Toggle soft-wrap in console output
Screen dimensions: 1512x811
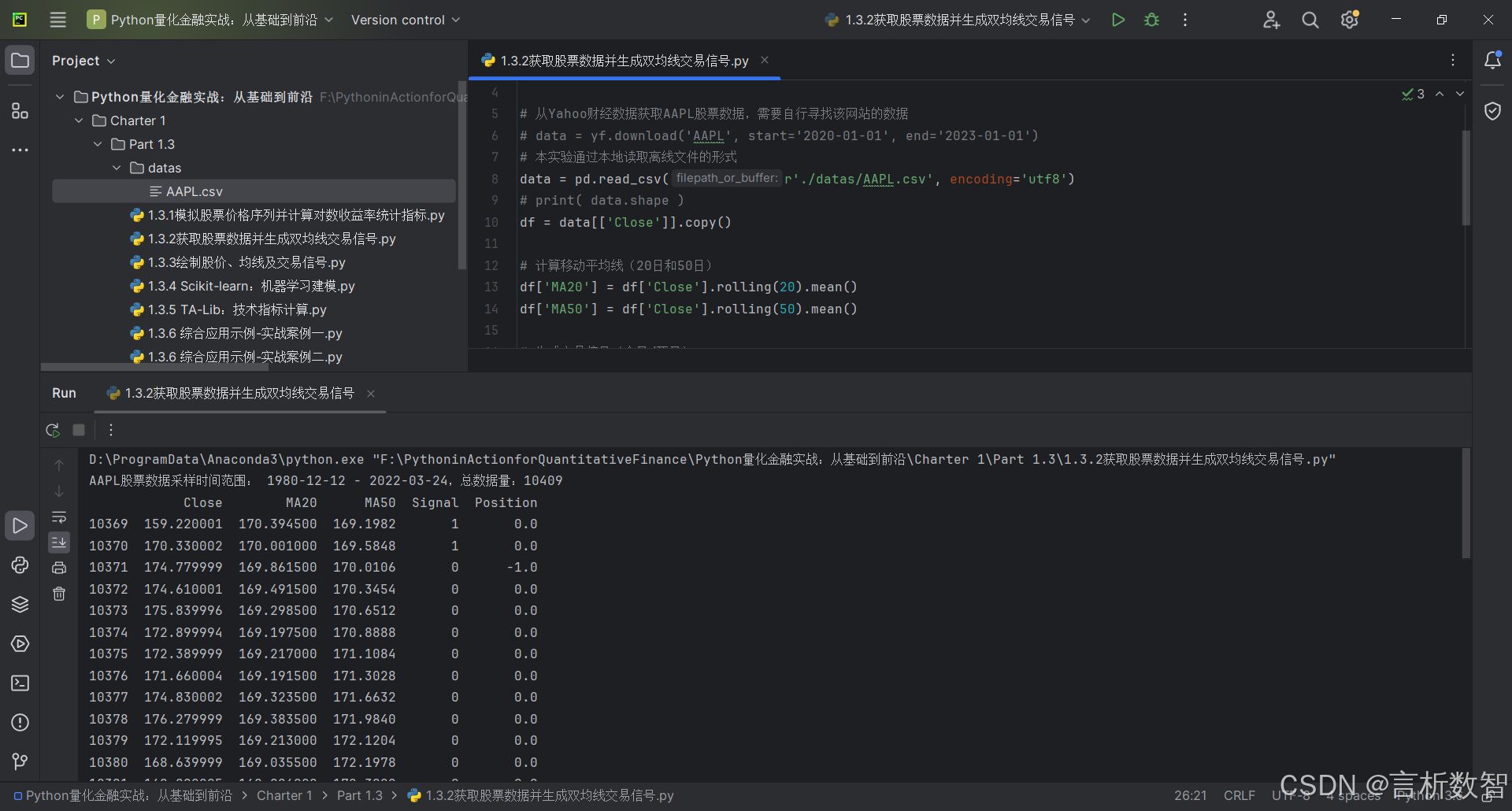(59, 517)
